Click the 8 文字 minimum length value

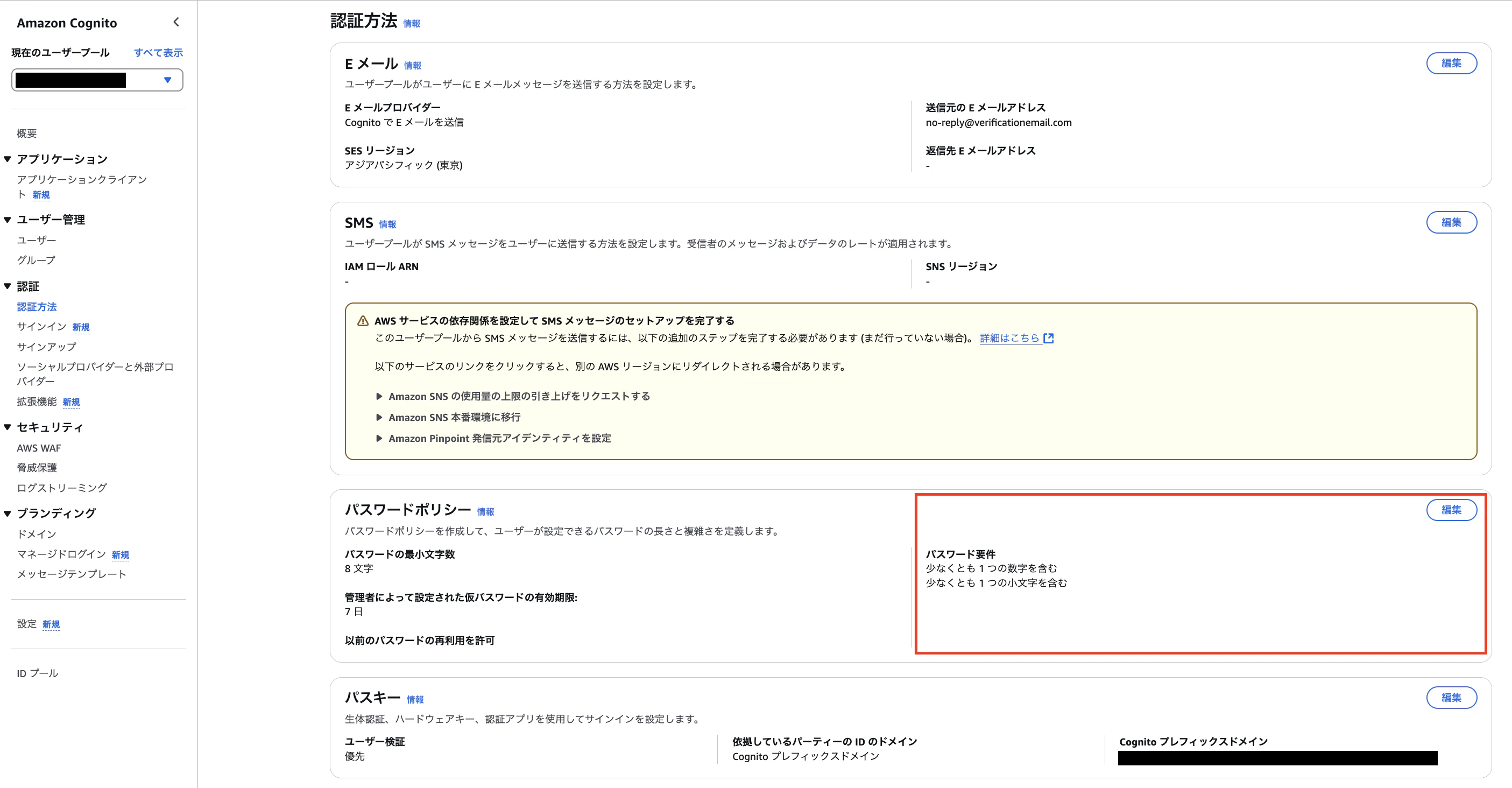point(359,569)
